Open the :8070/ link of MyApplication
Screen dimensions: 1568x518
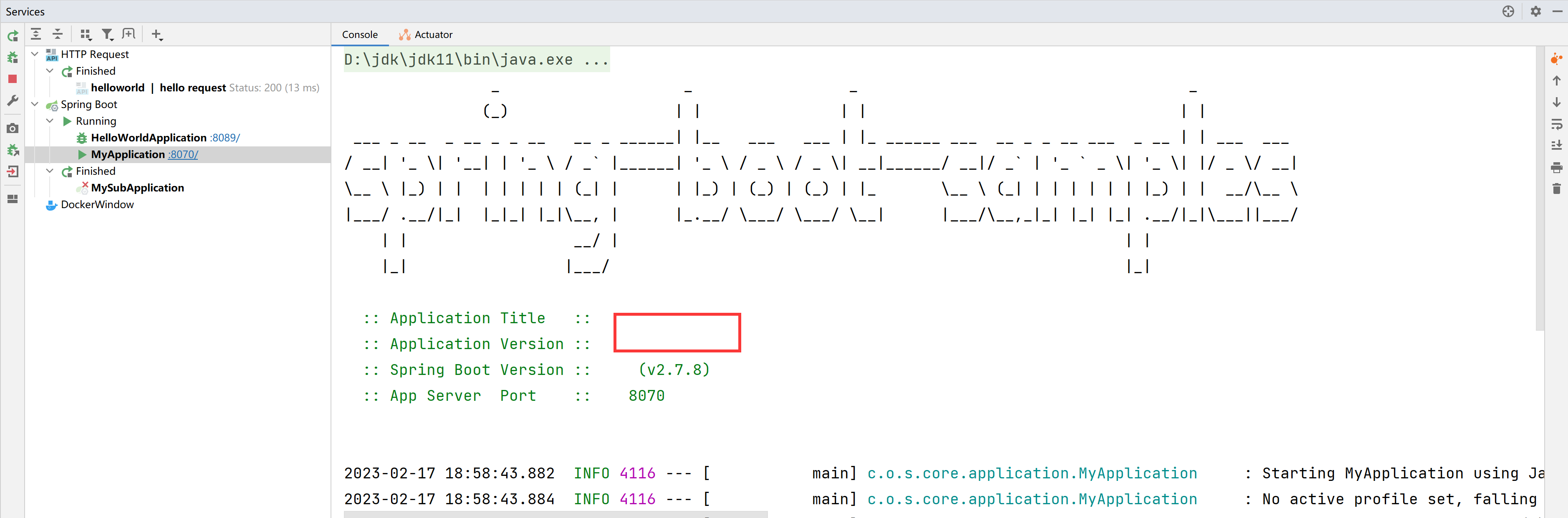[x=183, y=154]
